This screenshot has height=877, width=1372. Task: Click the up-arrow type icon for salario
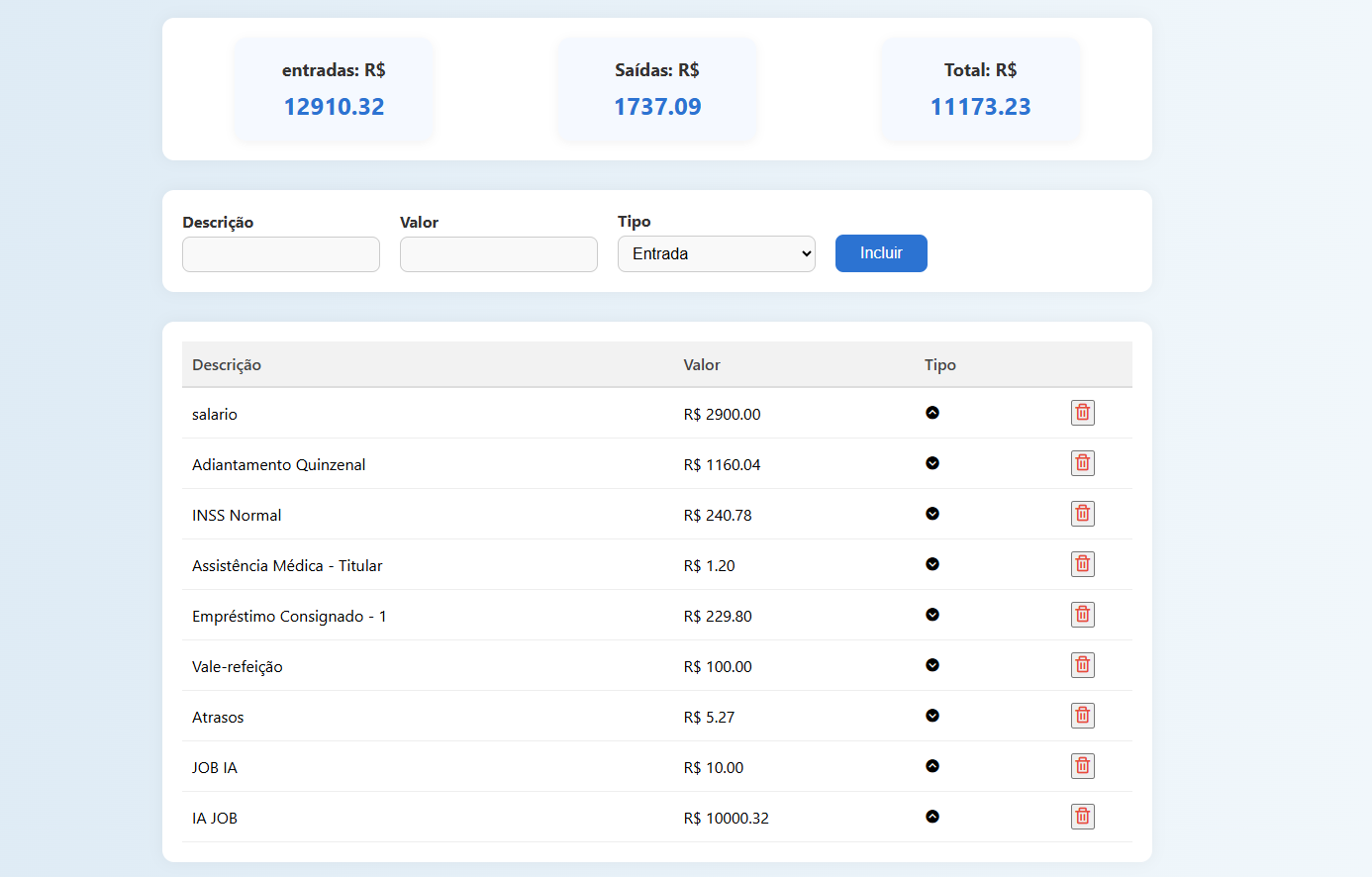point(932,413)
